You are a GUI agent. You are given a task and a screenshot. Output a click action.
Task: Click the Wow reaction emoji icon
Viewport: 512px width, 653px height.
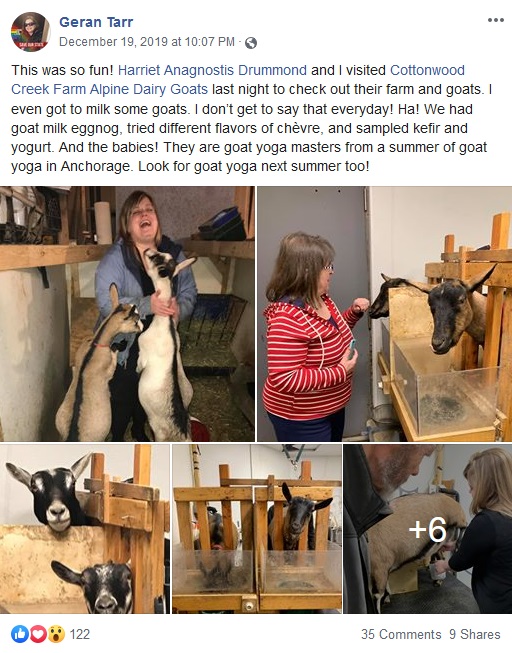[56, 634]
